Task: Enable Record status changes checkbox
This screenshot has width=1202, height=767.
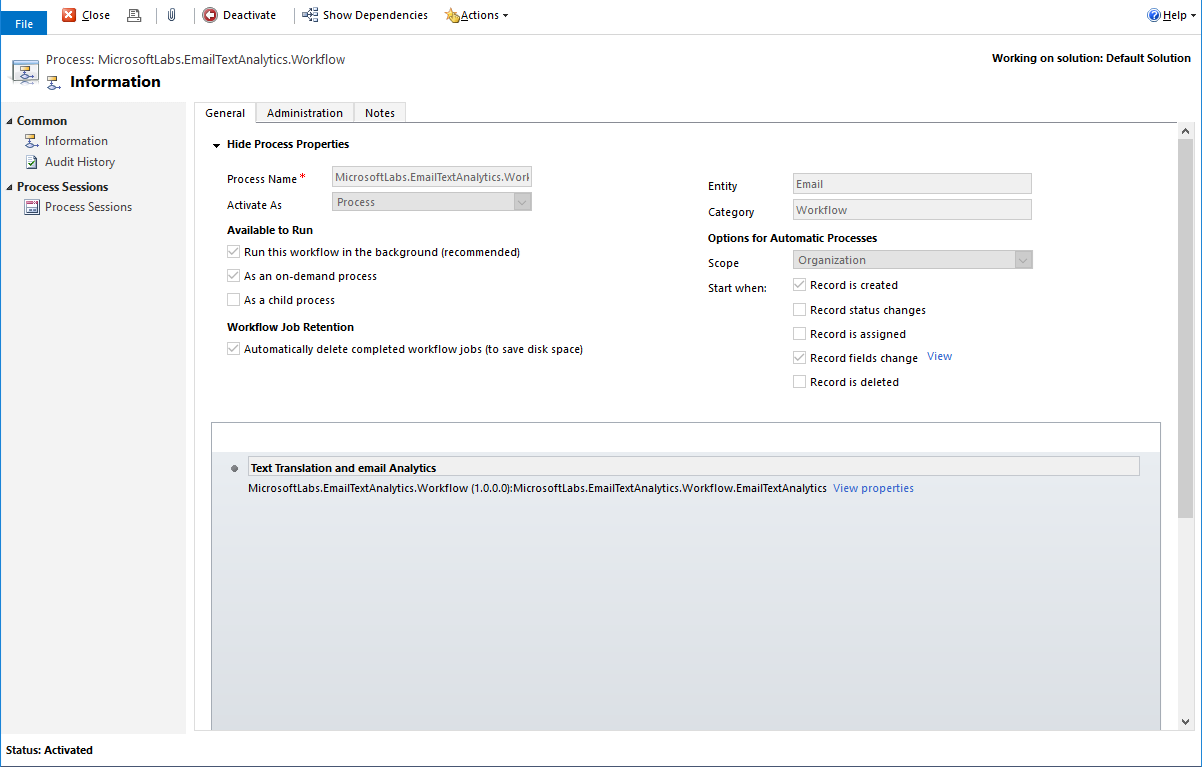Action: pos(799,310)
